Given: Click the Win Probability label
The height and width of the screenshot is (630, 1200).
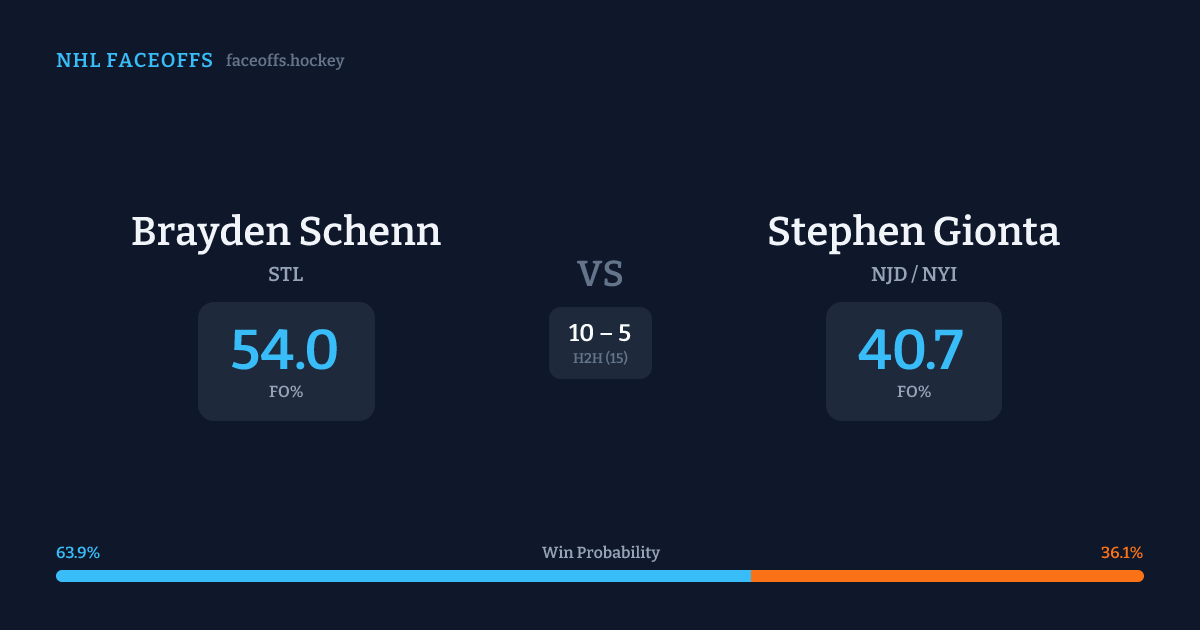Looking at the screenshot, I should coord(601,553).
